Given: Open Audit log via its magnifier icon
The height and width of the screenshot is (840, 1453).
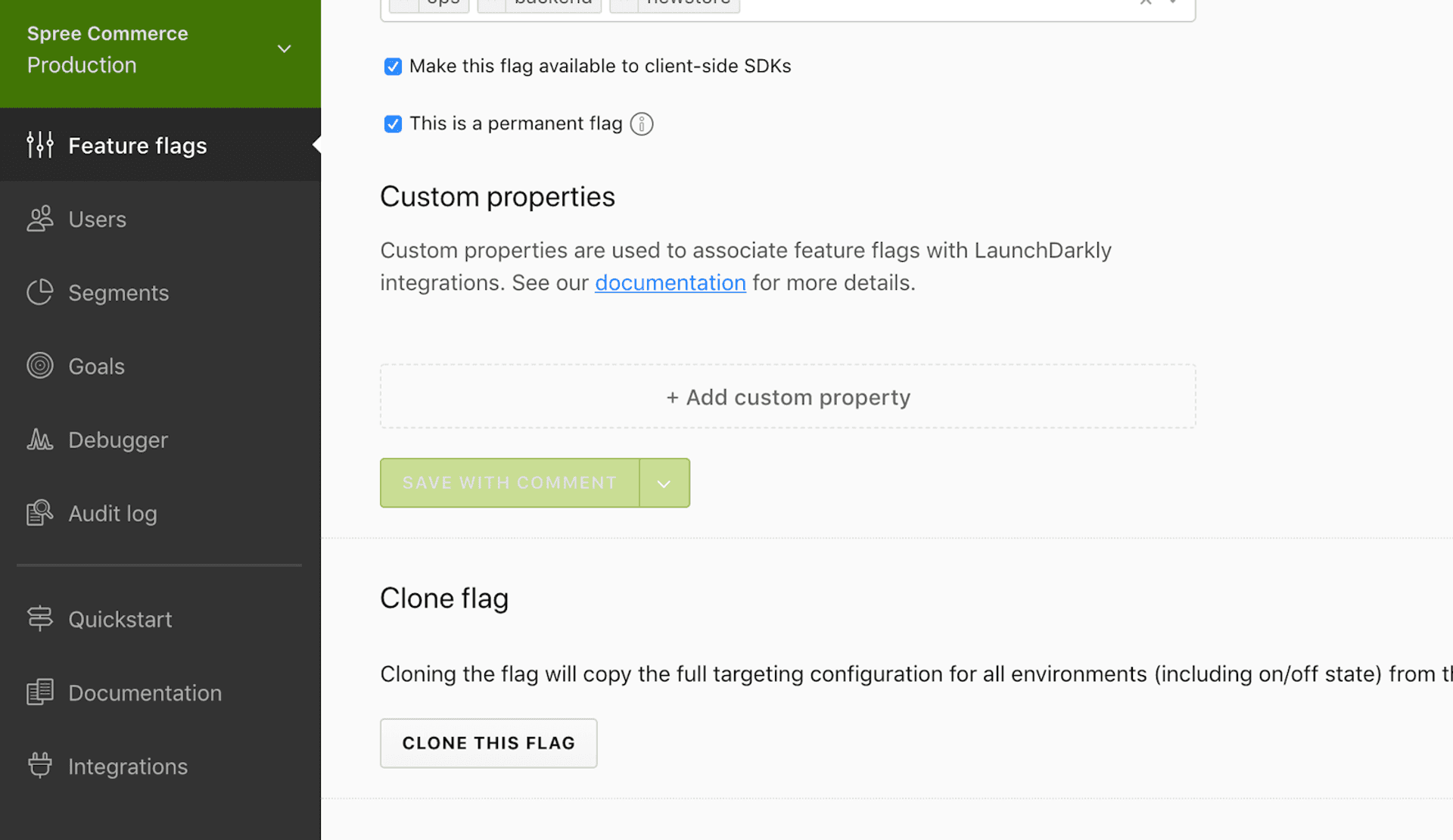Looking at the screenshot, I should pos(39,512).
